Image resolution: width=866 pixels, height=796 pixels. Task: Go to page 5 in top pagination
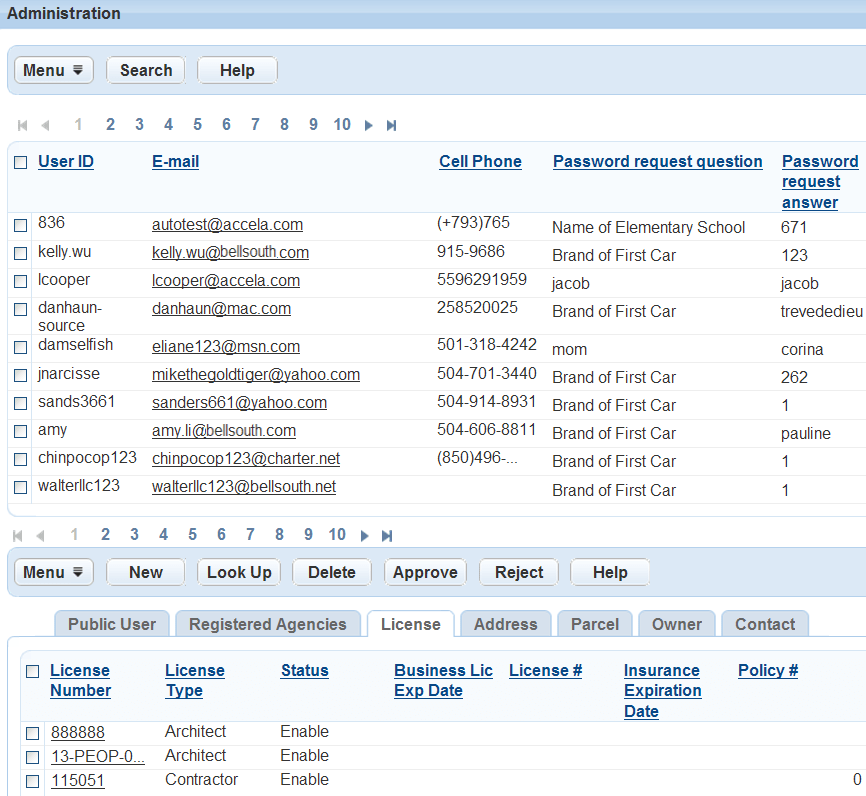click(197, 125)
